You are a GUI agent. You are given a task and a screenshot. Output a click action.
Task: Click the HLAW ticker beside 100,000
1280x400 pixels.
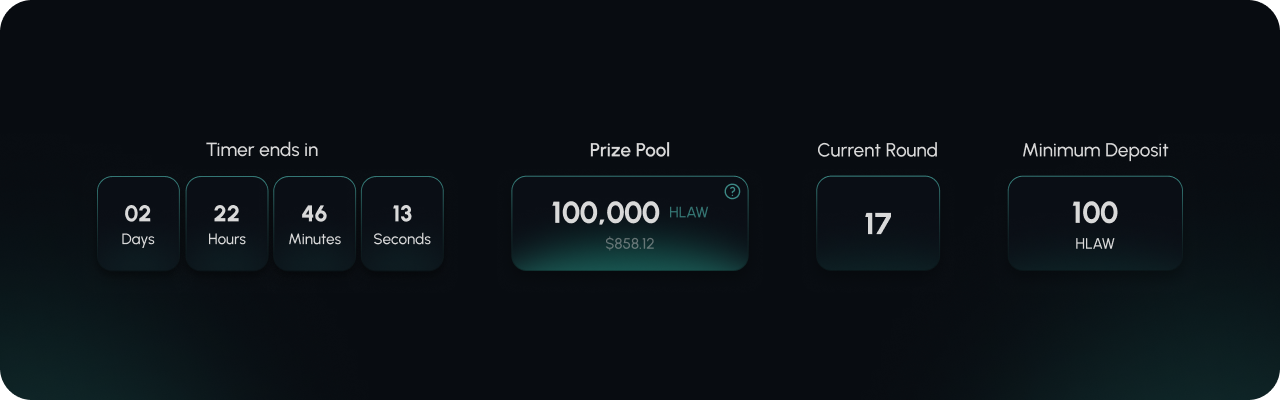click(x=688, y=213)
